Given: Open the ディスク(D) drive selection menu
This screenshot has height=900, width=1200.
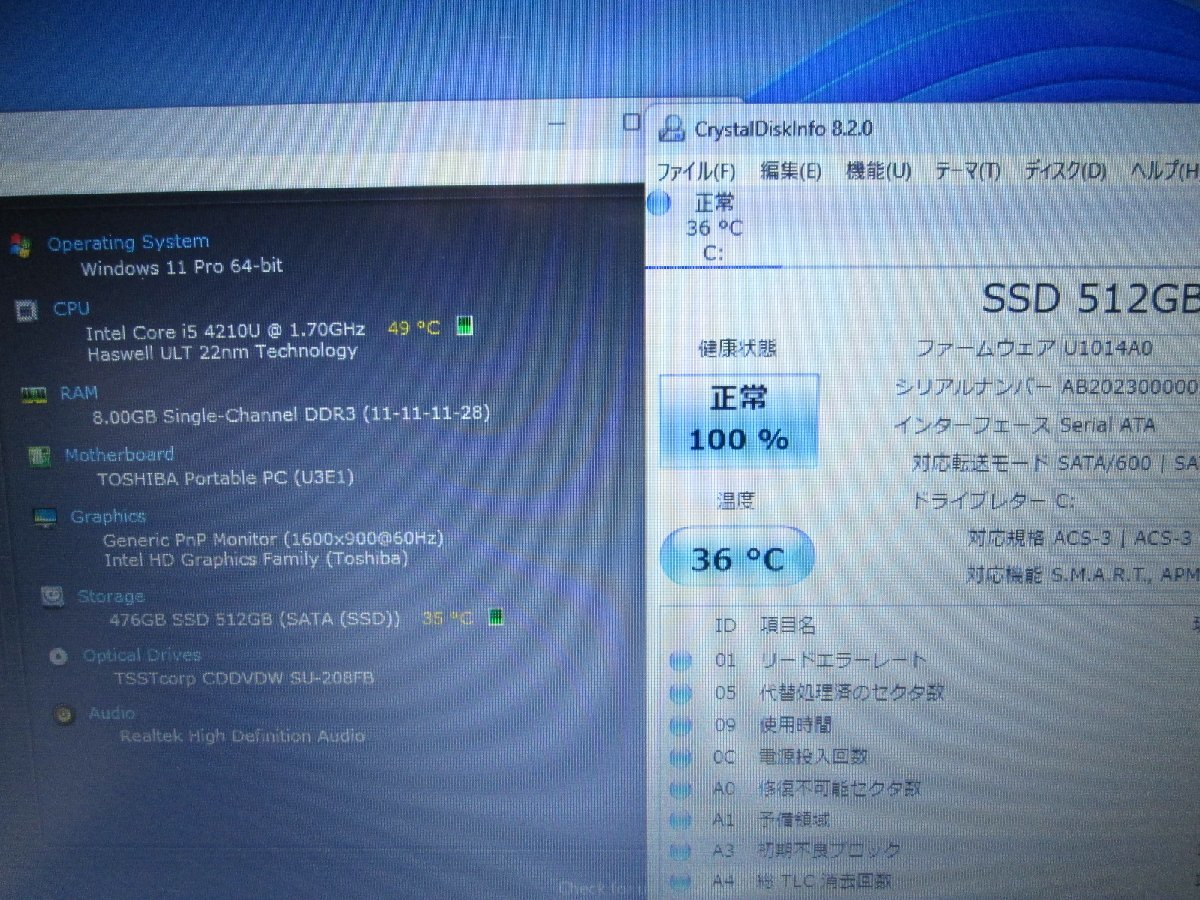Looking at the screenshot, I should pyautogui.click(x=1064, y=172).
